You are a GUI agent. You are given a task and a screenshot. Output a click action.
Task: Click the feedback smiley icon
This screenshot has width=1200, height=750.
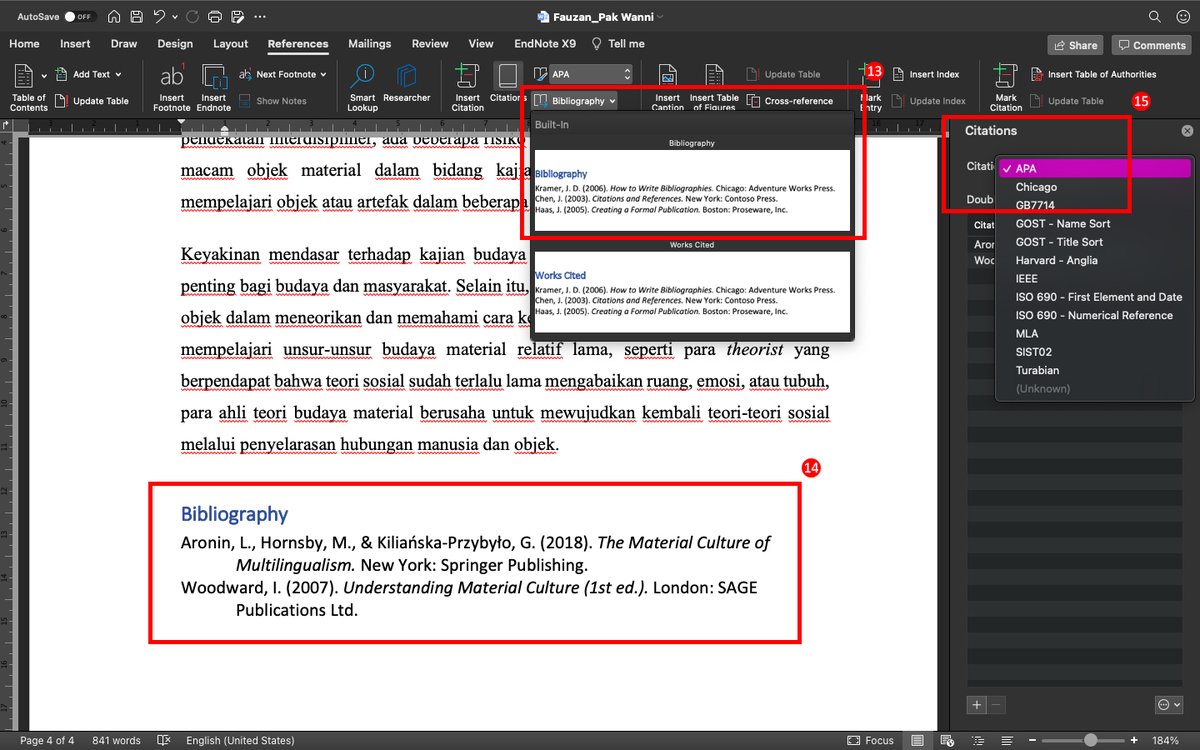click(x=1182, y=17)
